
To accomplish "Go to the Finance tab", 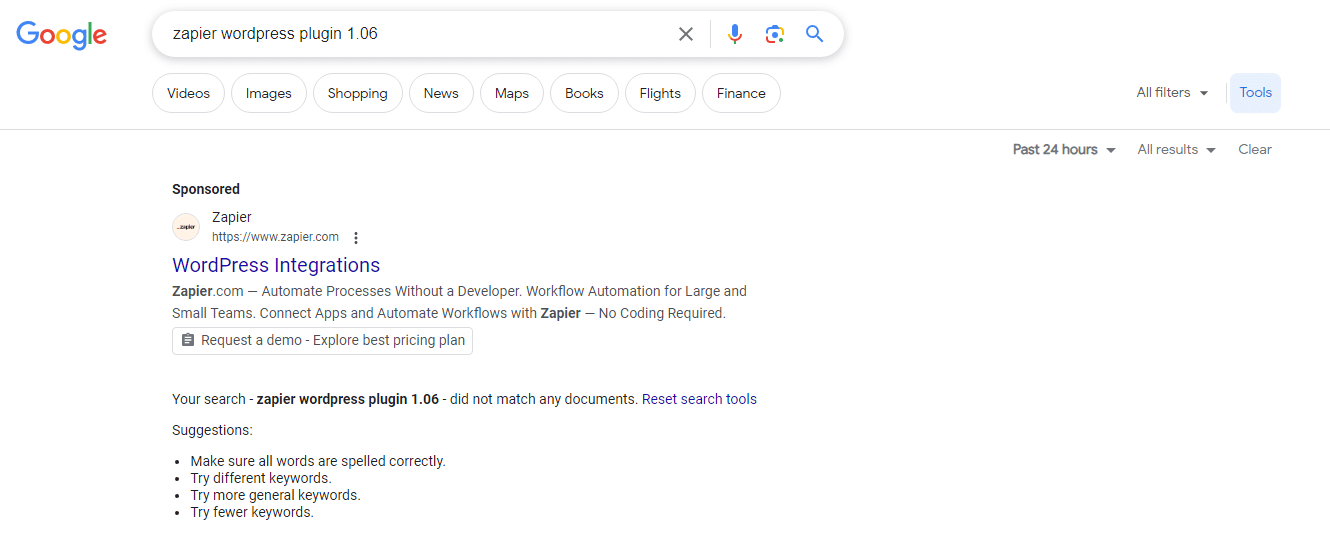I will [x=741, y=94].
